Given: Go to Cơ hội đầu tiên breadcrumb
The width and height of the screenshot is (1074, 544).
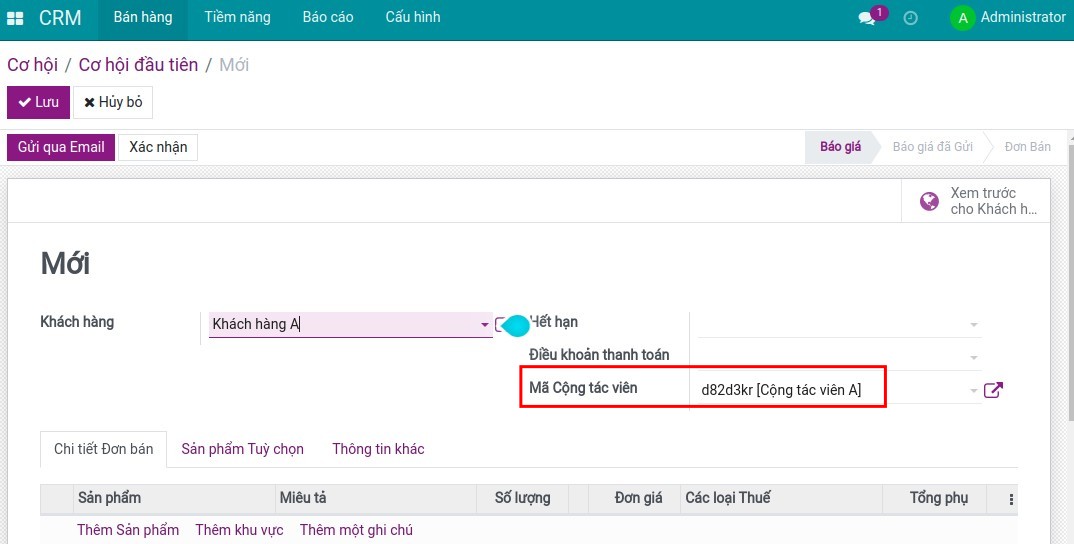Looking at the screenshot, I should coord(138,65).
